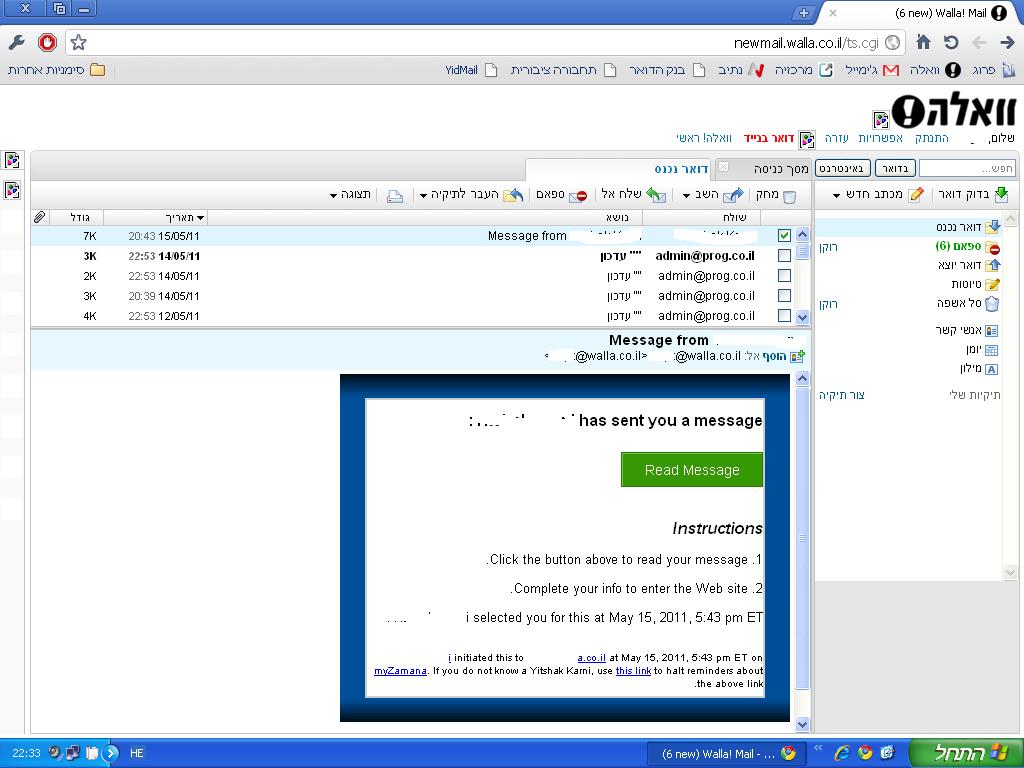Viewport: 1024px width, 768px height.
Task: Go to Chrome home page
Action: (923, 42)
